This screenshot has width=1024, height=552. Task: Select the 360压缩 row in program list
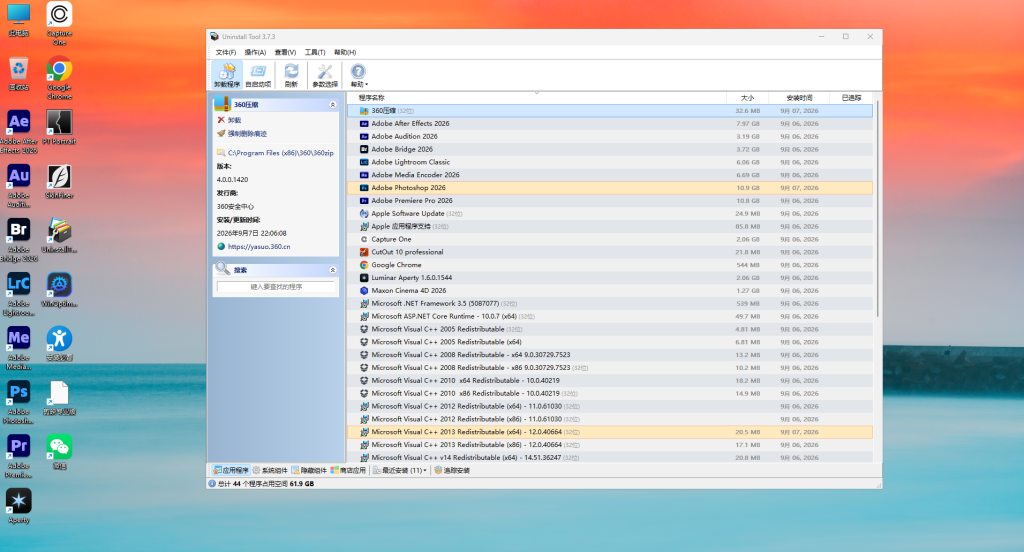pos(610,111)
